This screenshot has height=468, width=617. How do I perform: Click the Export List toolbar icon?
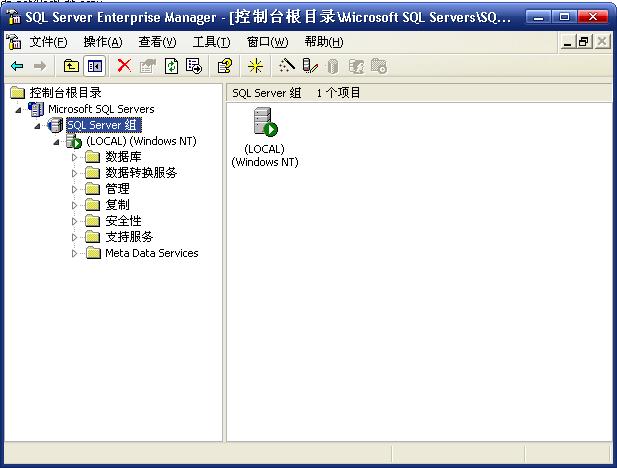[194, 66]
